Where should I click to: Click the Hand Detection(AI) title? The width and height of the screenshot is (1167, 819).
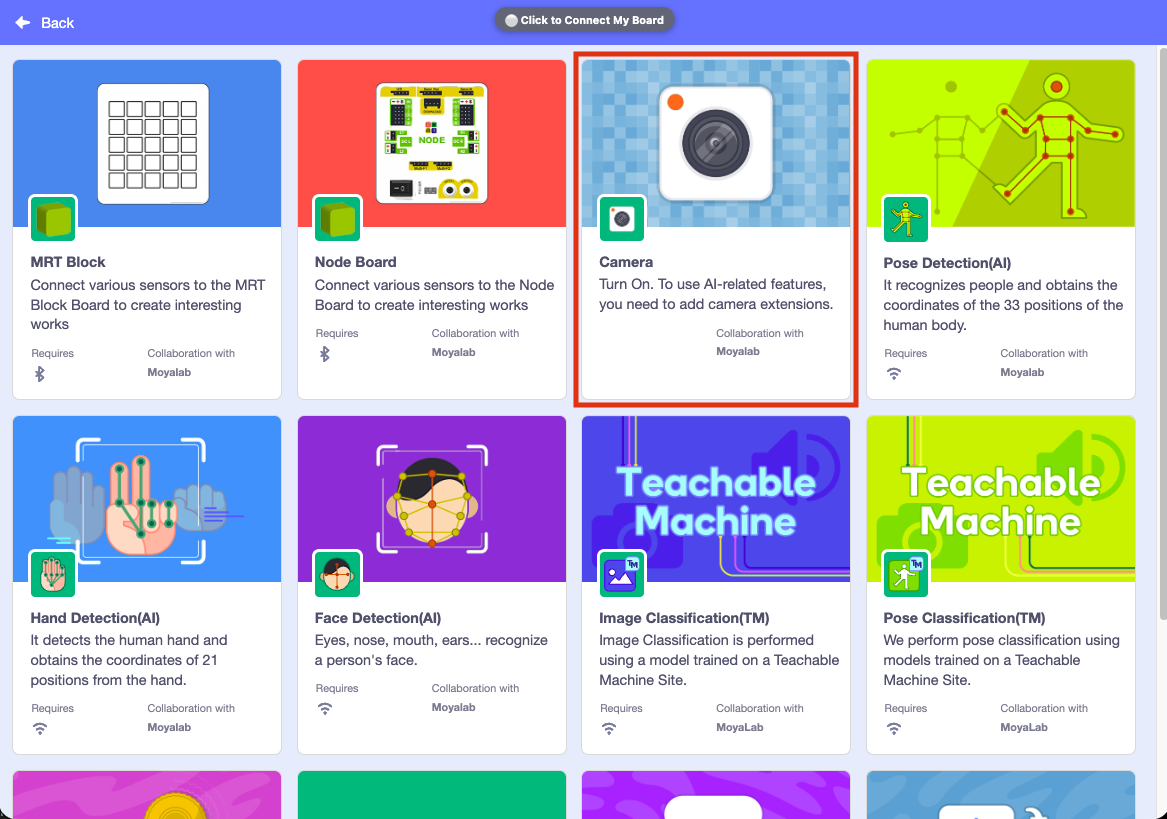click(95, 618)
